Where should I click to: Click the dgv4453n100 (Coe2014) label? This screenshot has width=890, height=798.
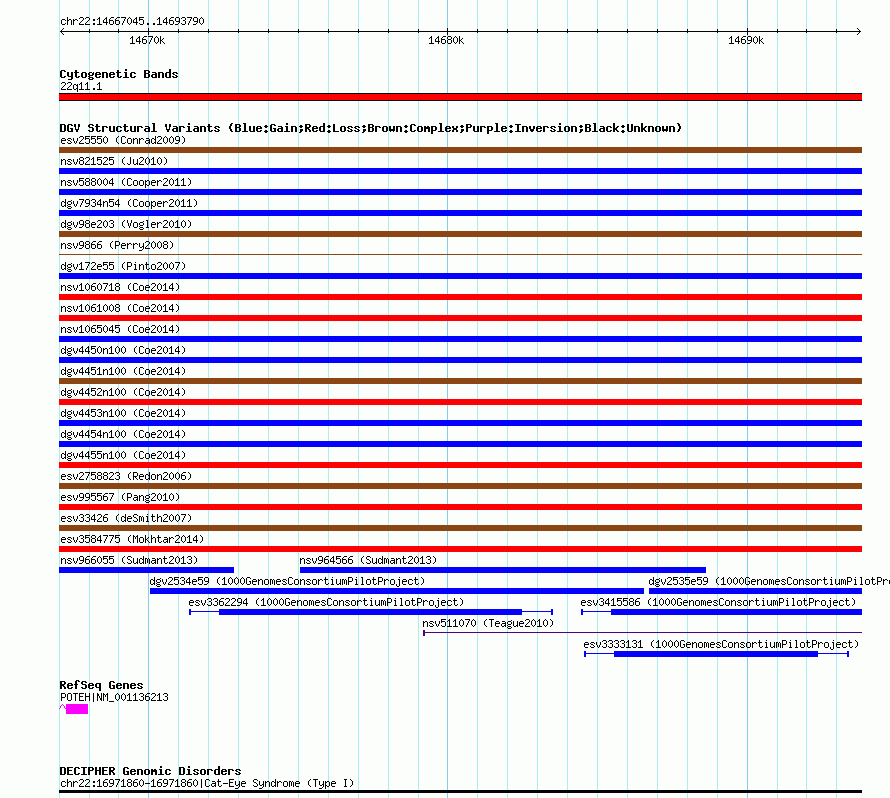click(x=123, y=413)
